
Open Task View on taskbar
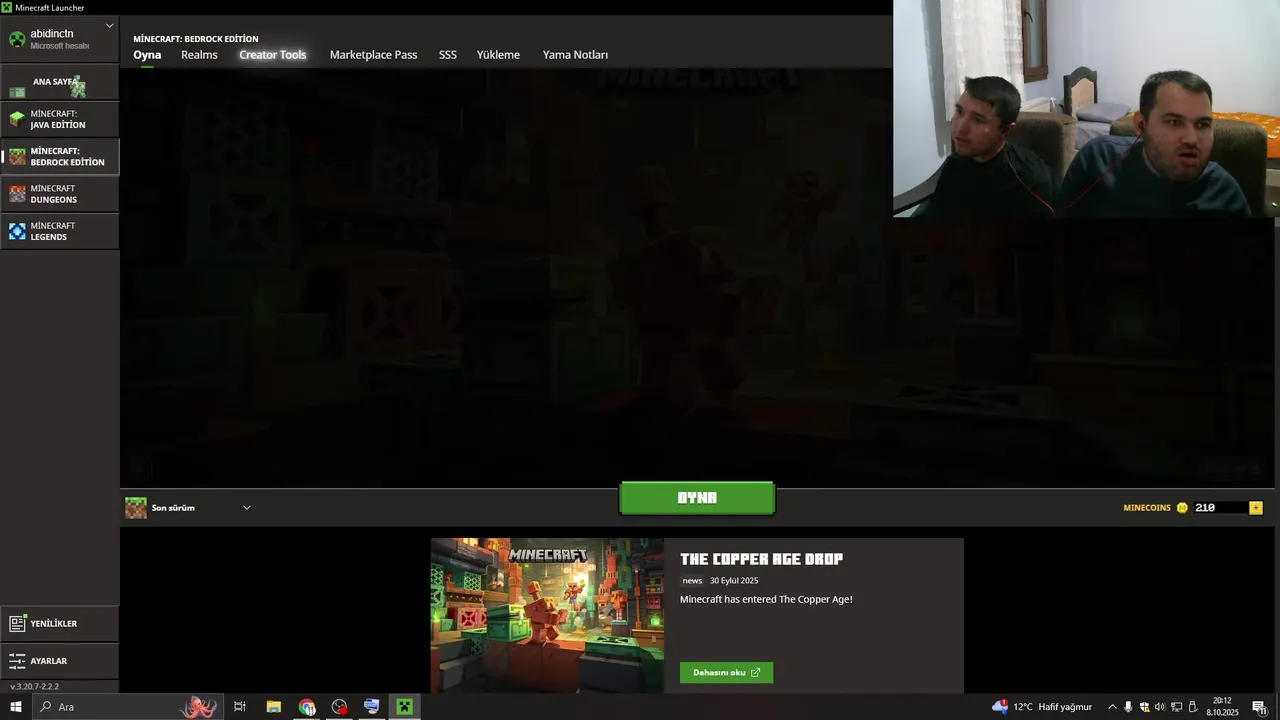[x=240, y=707]
